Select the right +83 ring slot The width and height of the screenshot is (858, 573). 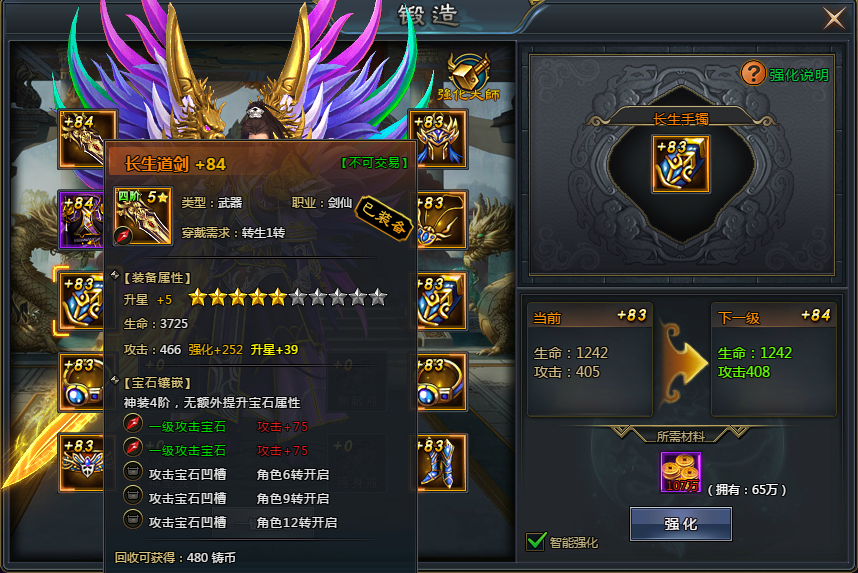coord(441,382)
